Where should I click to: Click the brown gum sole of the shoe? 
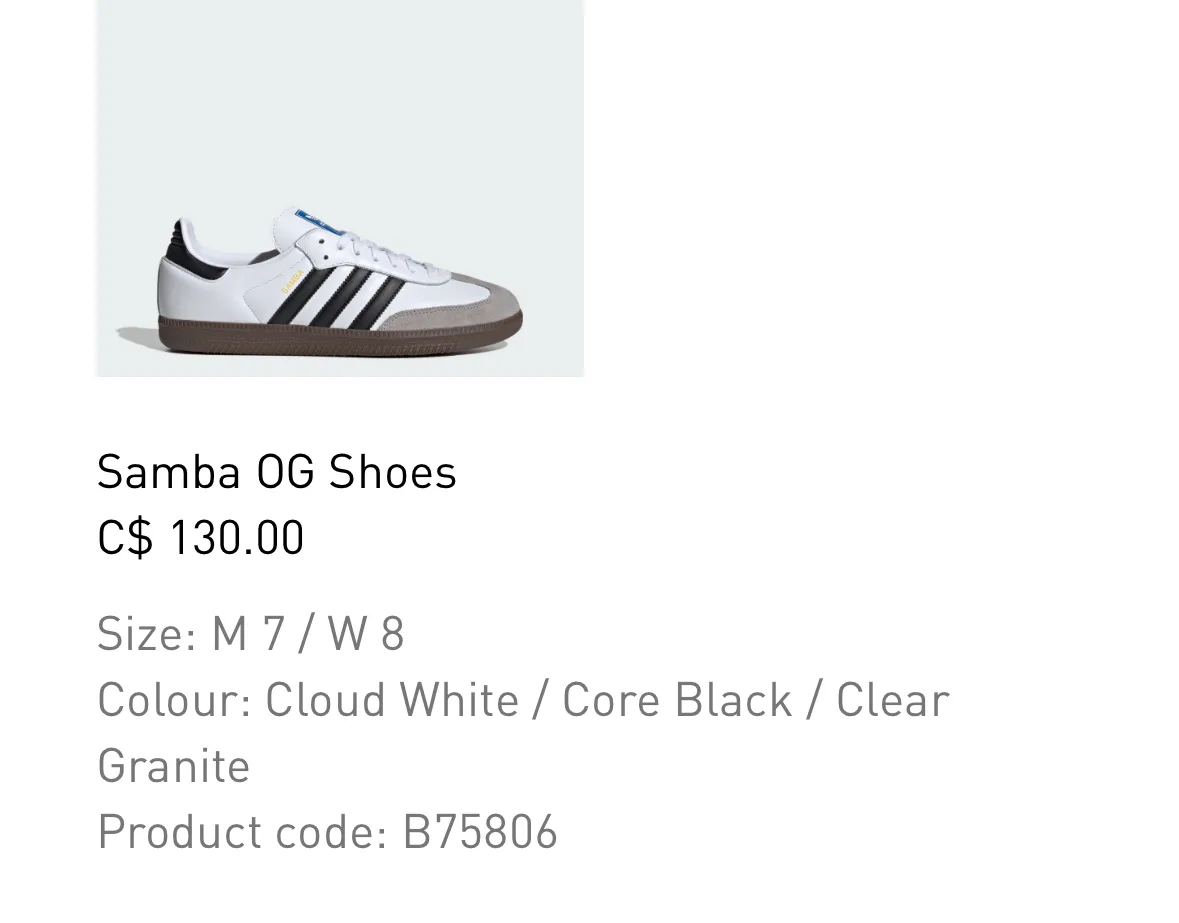click(340, 336)
